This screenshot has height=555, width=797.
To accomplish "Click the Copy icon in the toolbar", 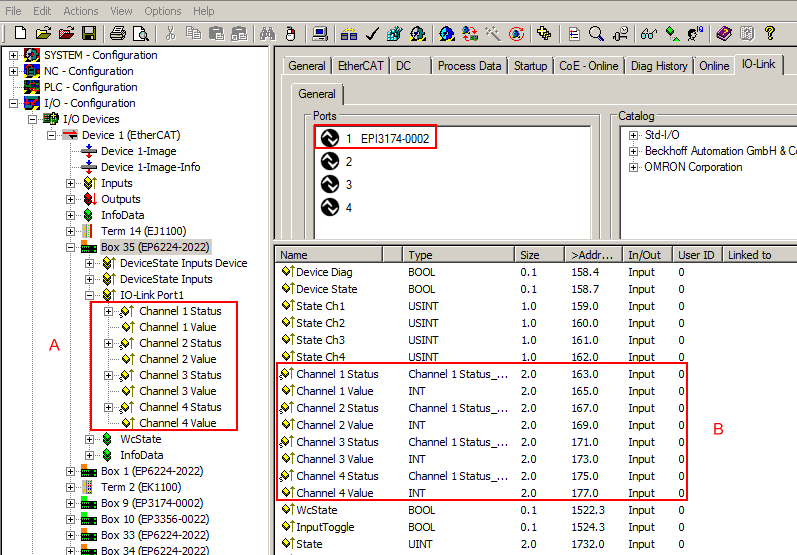I will click(x=193, y=34).
